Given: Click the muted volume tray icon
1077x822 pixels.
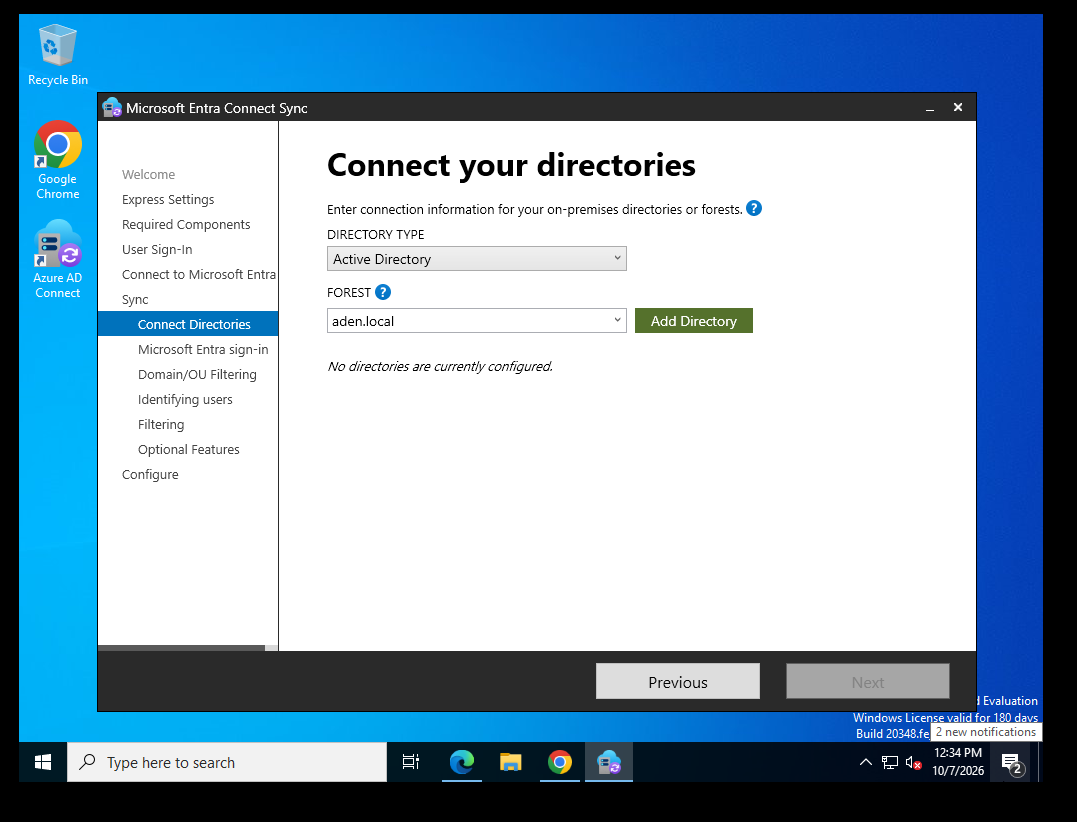Looking at the screenshot, I should coord(913,762).
